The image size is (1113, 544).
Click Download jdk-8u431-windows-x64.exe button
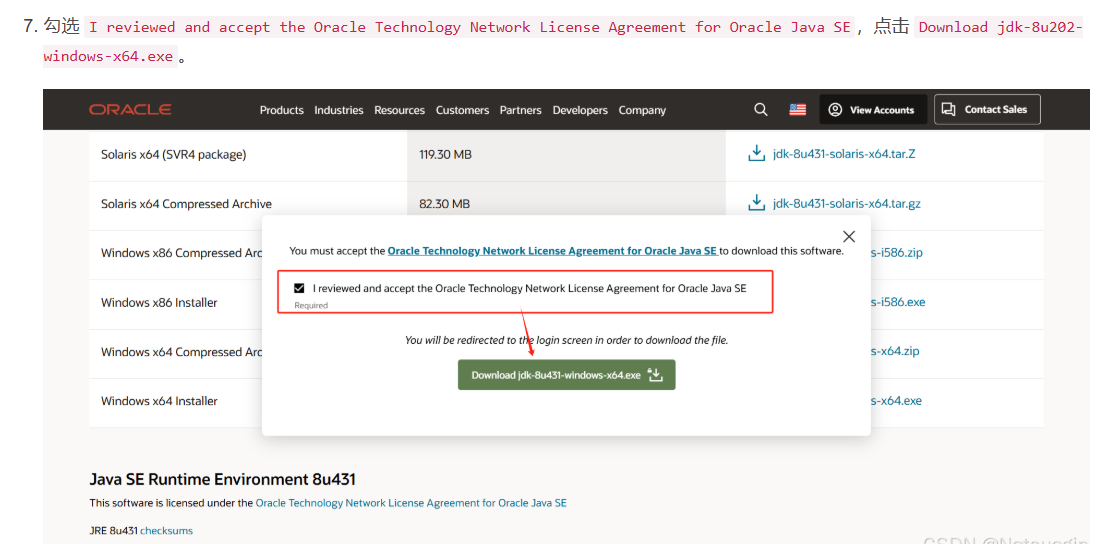pos(566,374)
